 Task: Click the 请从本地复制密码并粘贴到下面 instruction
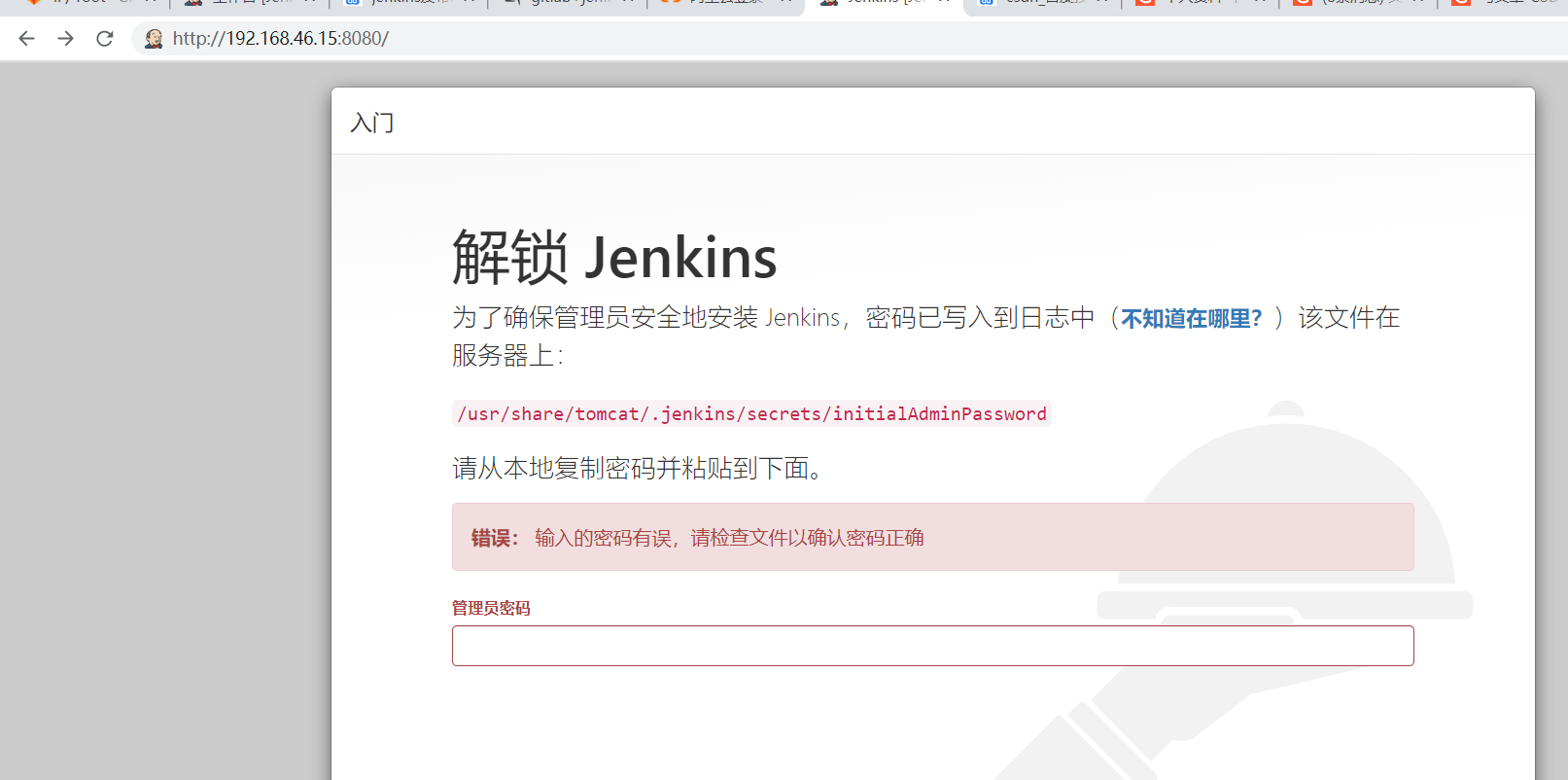coord(640,469)
